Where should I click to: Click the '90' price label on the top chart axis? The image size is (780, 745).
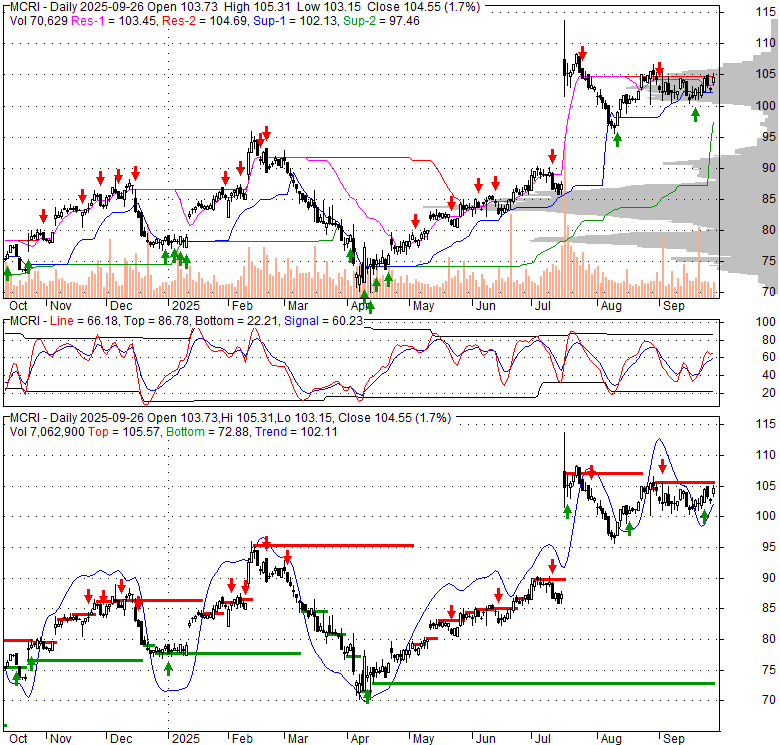769,168
